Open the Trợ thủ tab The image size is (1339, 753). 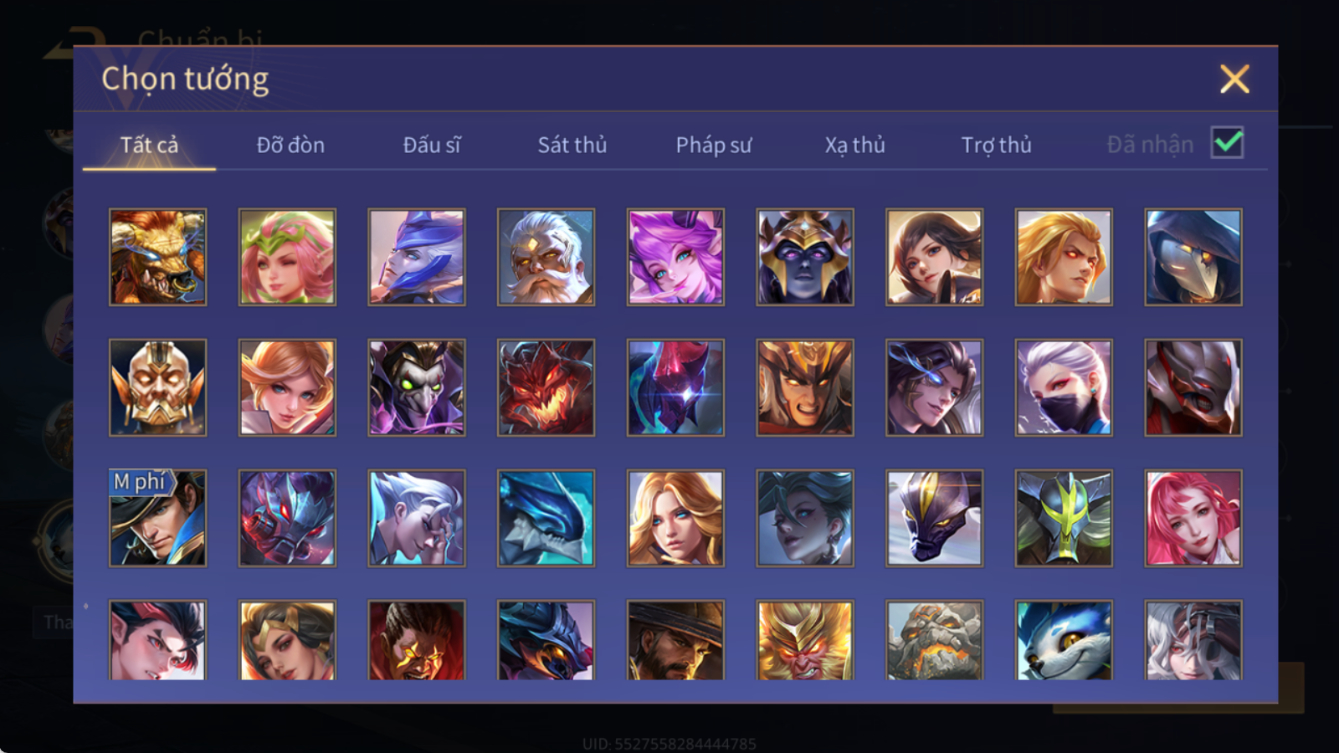(996, 145)
